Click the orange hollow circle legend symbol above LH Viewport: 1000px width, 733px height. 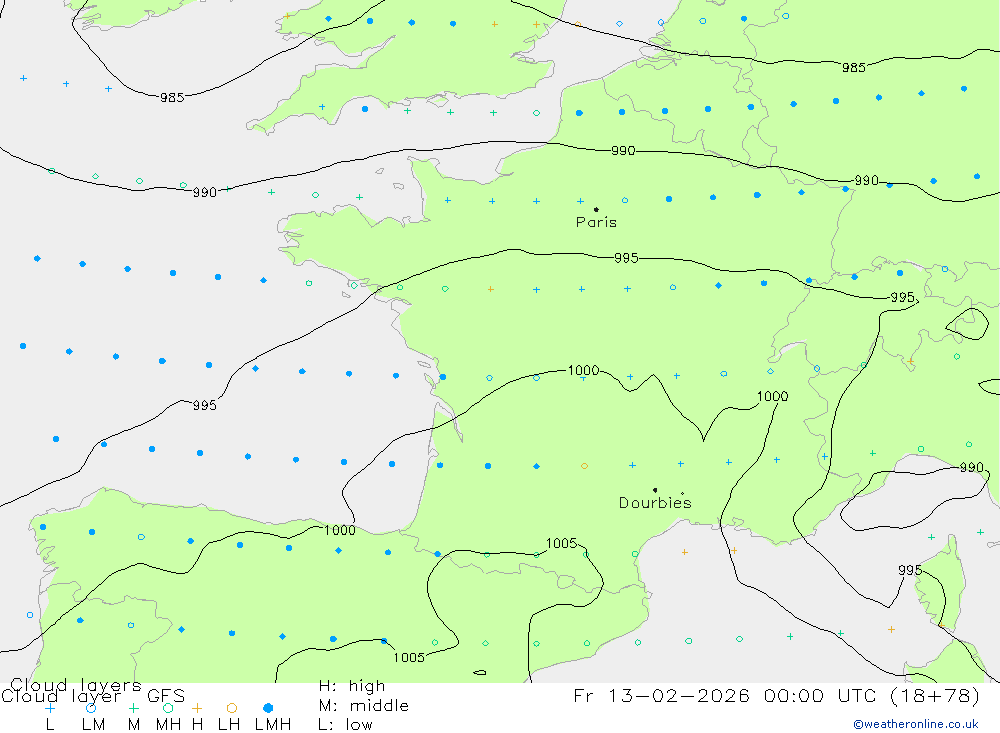(232, 708)
